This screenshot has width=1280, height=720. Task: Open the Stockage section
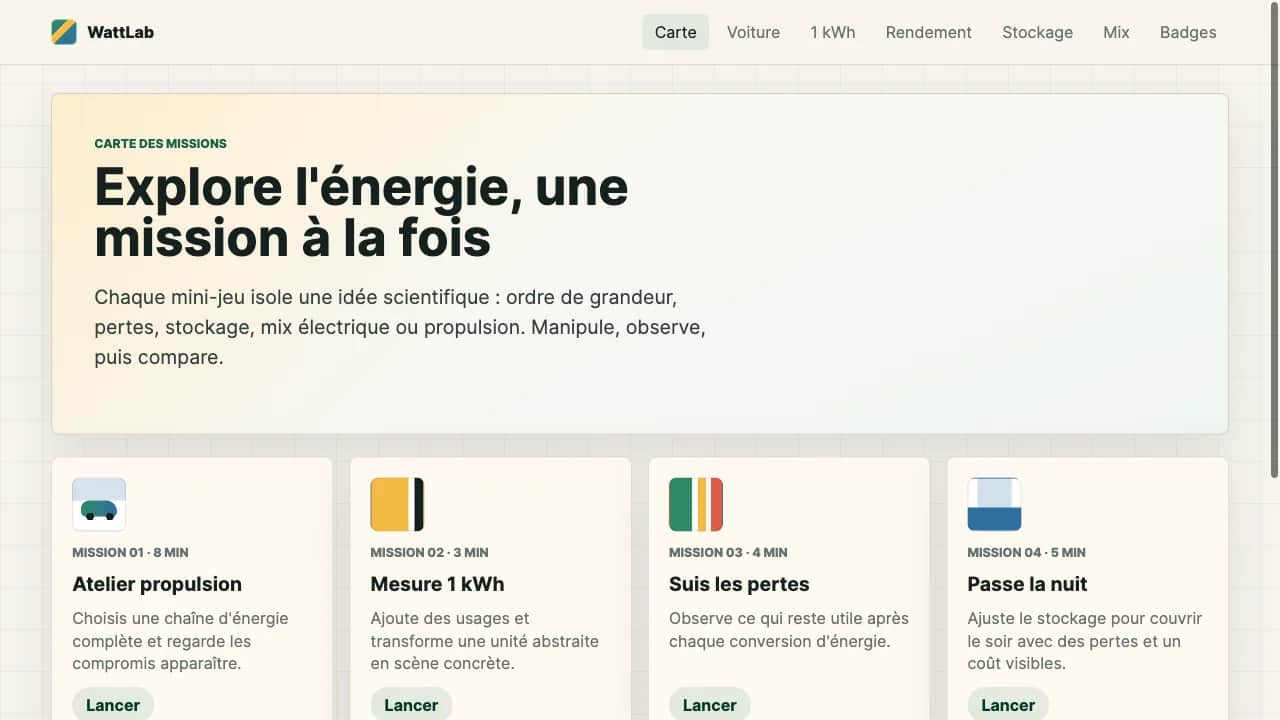1037,32
